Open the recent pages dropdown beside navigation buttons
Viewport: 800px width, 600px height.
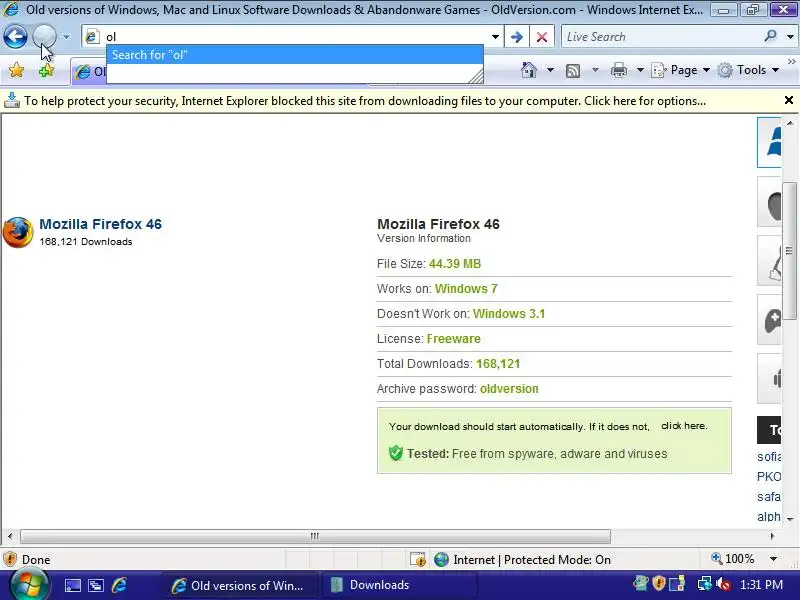tap(66, 37)
